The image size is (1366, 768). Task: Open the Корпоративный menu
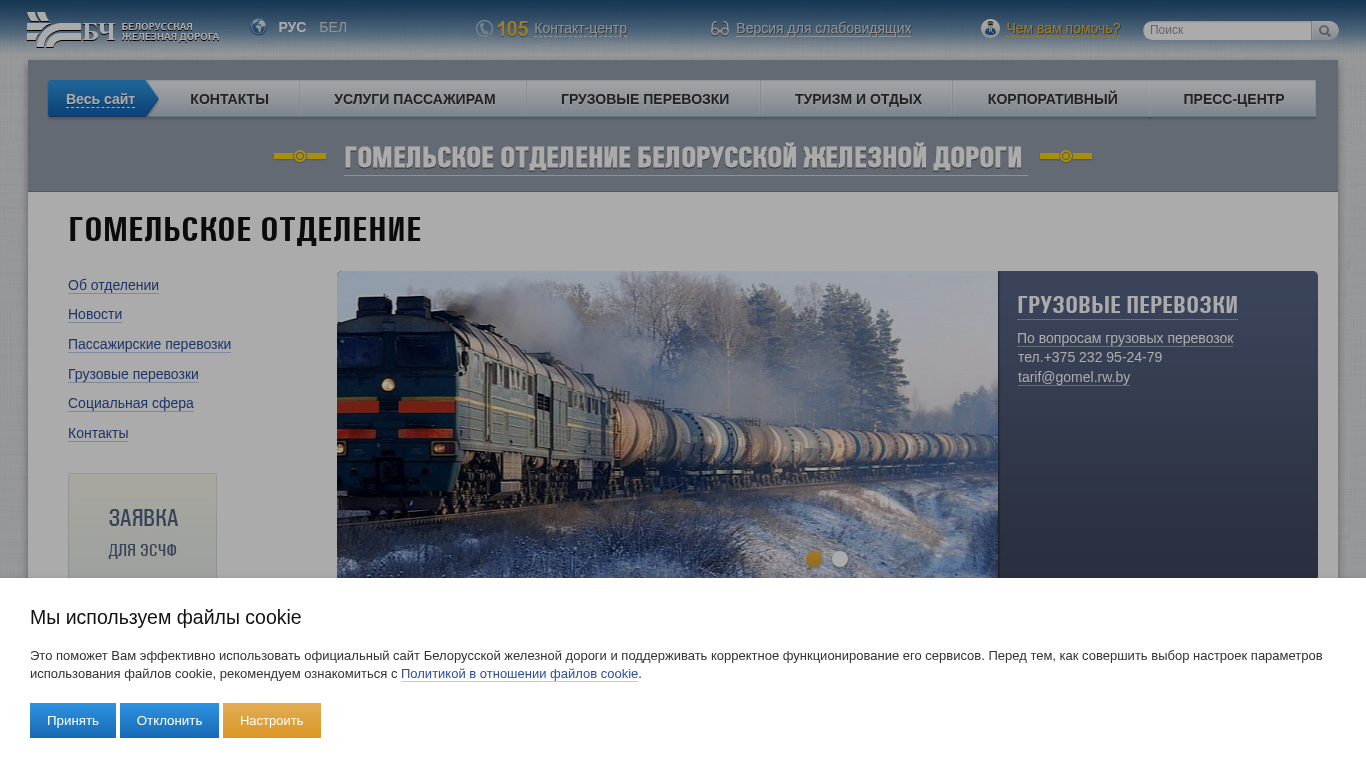point(1052,99)
